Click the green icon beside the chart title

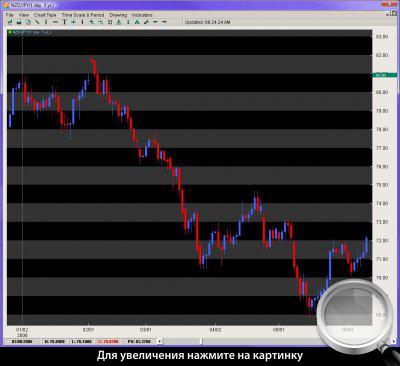[x=10, y=32]
